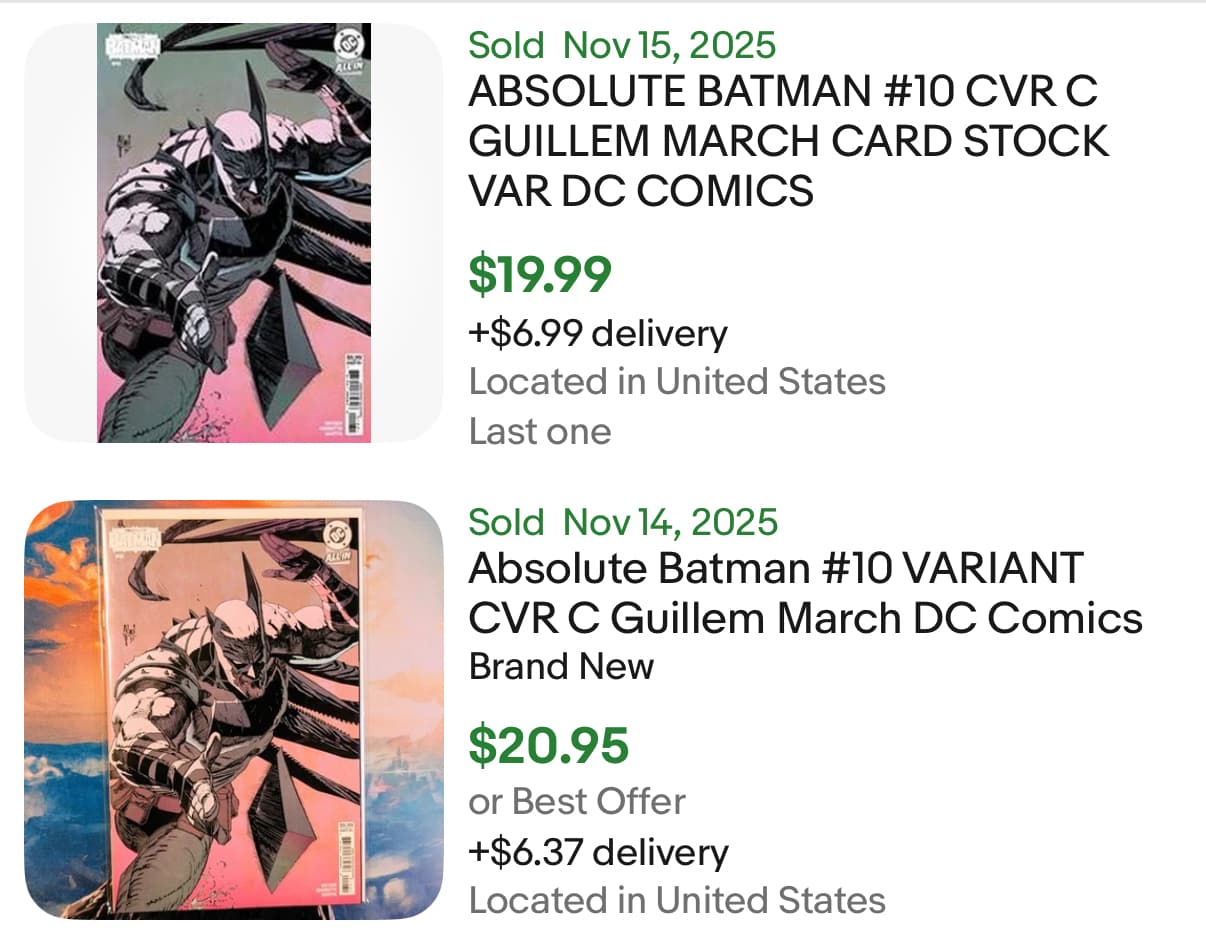Click the "Brand New" condition label

(561, 666)
